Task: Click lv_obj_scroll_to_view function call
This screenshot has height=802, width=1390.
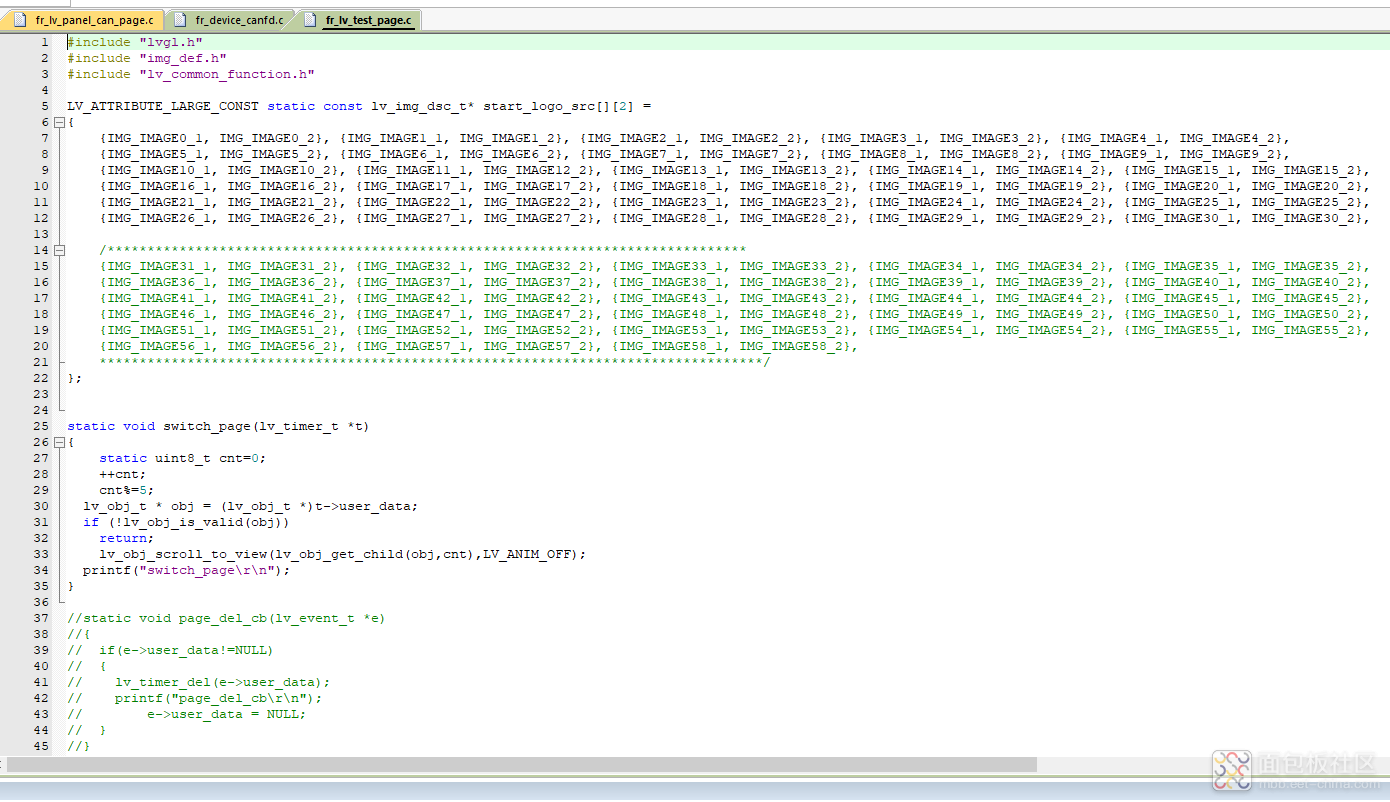Action: tap(183, 554)
